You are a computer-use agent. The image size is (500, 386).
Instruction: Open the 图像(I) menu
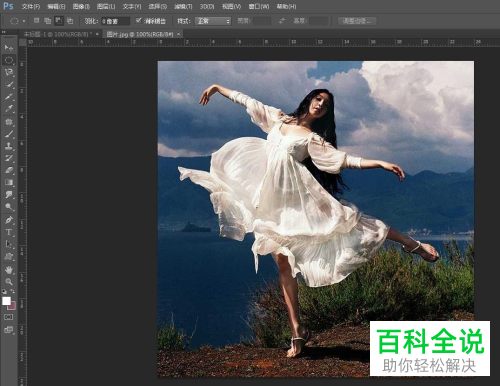point(81,6)
